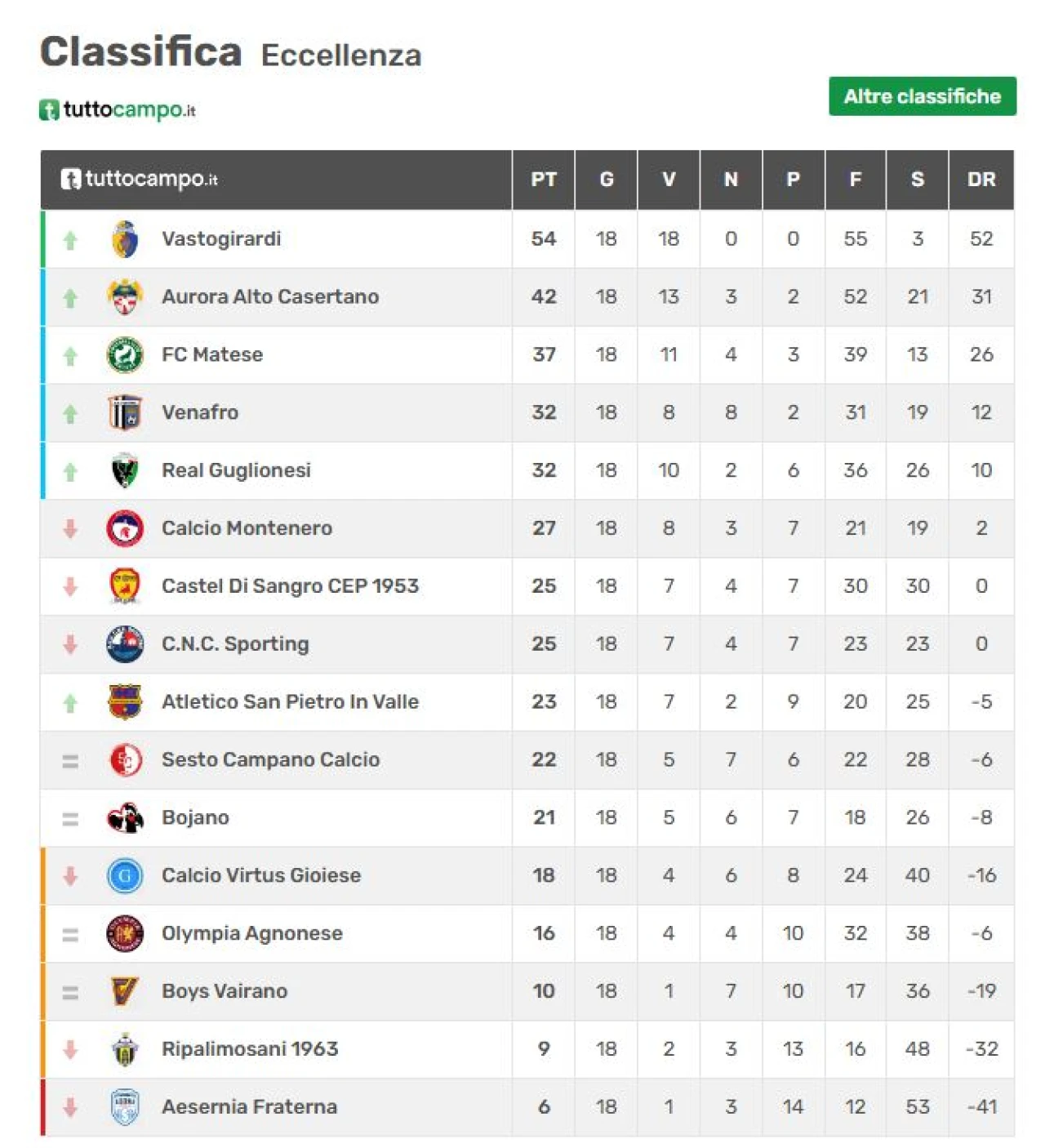This screenshot has width=1045, height=1148.
Task: Open the Real Guglionesi team link
Action: click(236, 470)
